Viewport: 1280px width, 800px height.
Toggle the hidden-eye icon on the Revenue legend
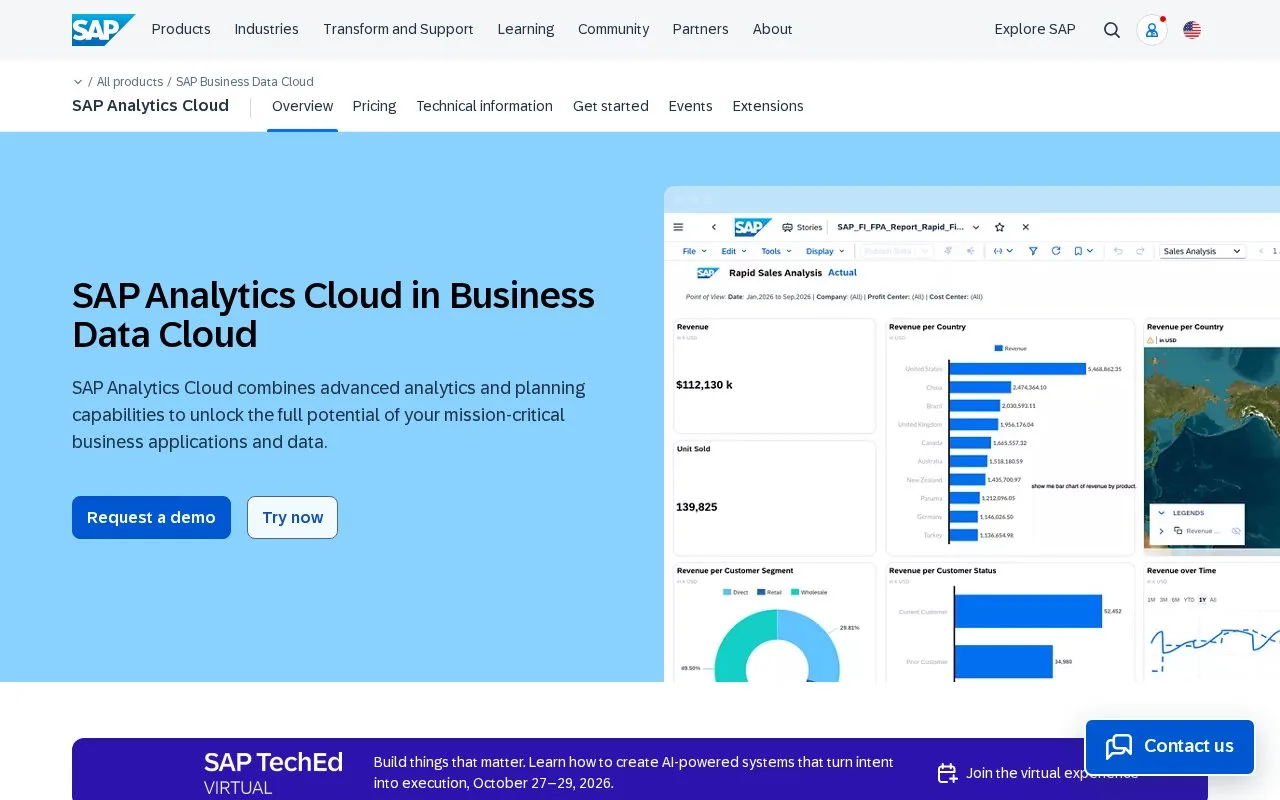(x=1236, y=531)
